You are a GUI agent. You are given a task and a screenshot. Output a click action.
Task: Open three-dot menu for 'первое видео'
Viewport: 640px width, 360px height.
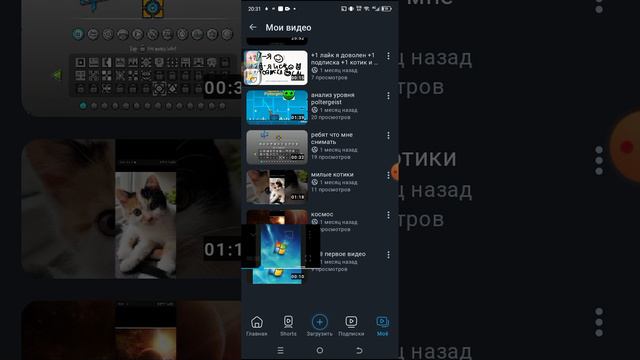click(388, 255)
